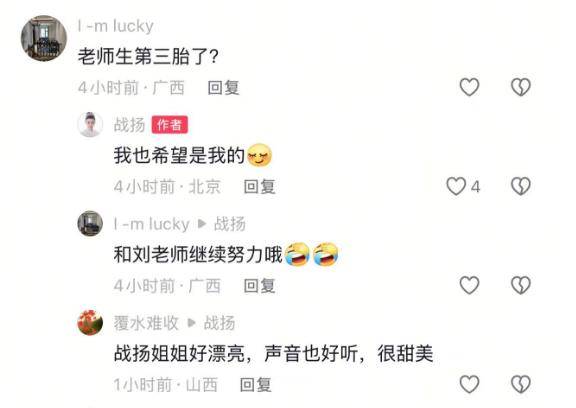Open 覆水难收's flower avatar
Image resolution: width=576 pixels, height=408 pixels.
click(90, 322)
